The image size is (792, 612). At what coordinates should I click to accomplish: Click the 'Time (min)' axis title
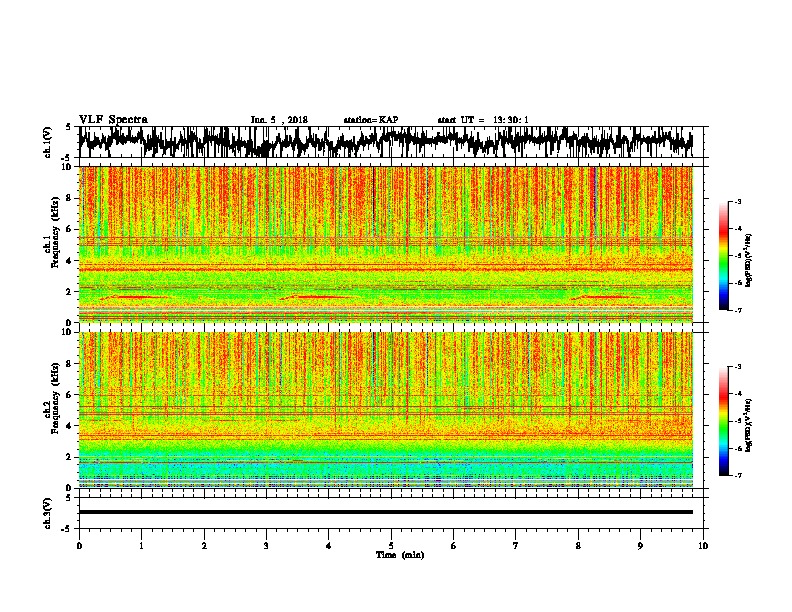coord(400,555)
